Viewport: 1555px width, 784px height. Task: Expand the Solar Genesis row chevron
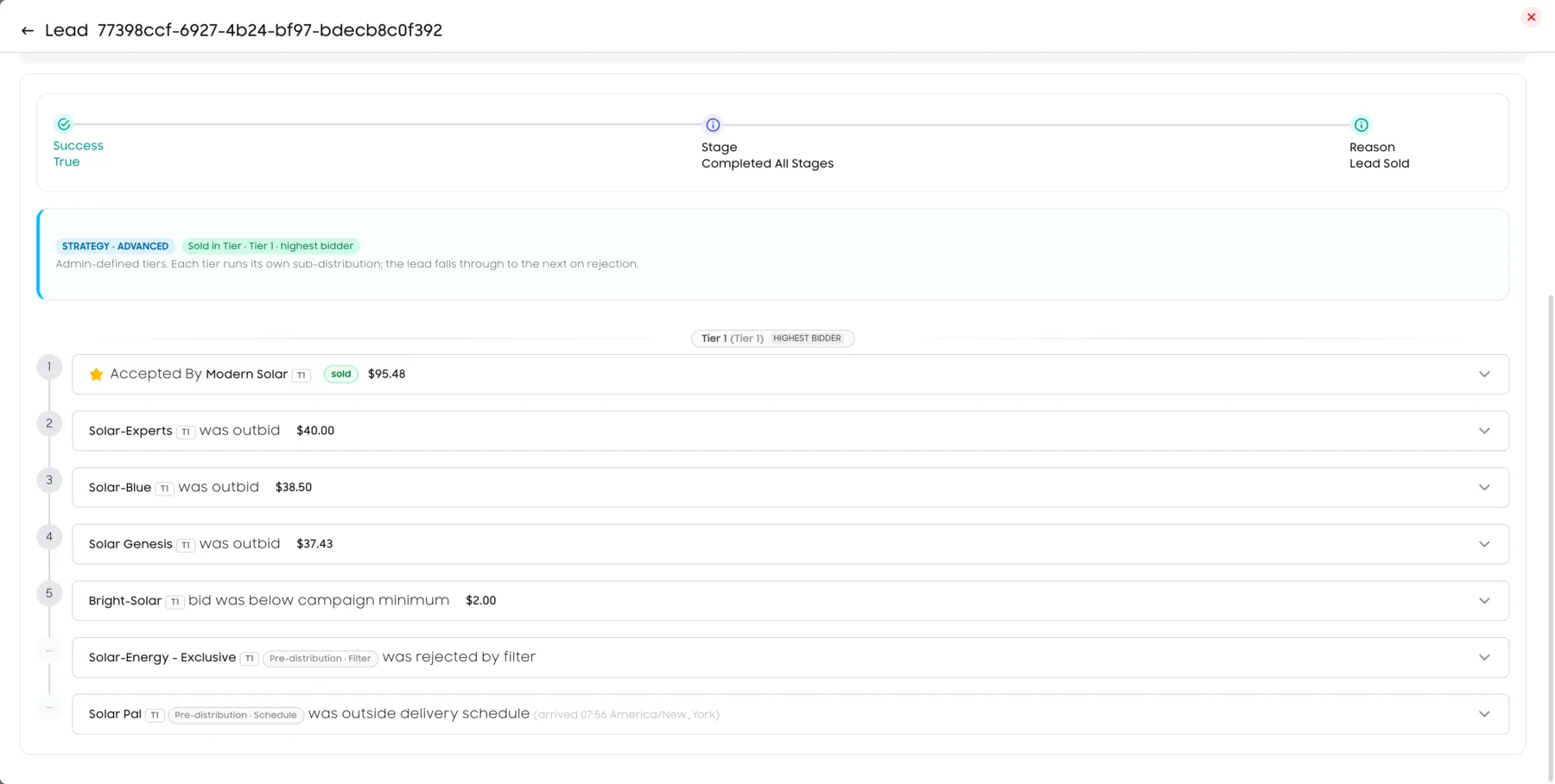1484,545
